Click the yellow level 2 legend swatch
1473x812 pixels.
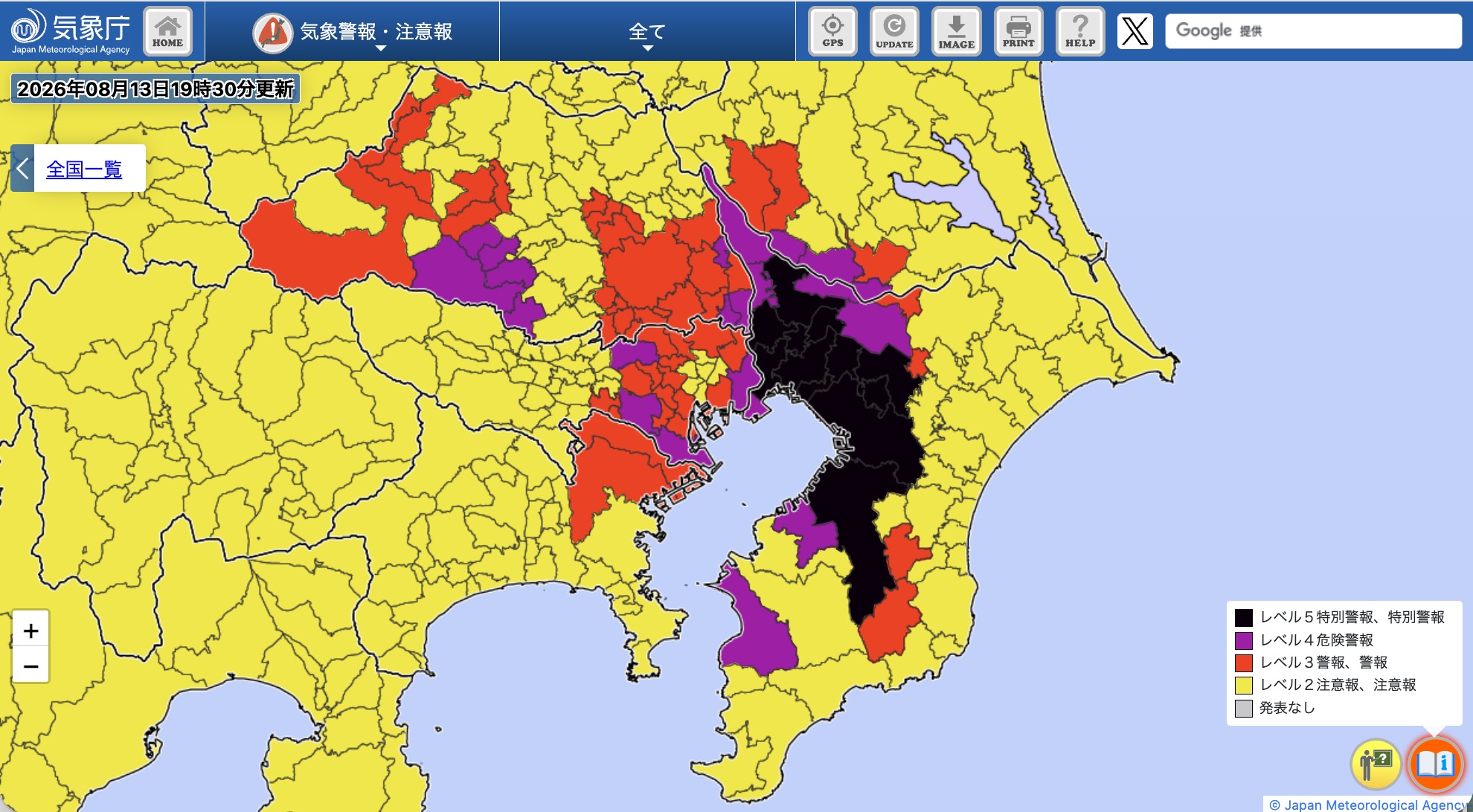tap(1243, 685)
